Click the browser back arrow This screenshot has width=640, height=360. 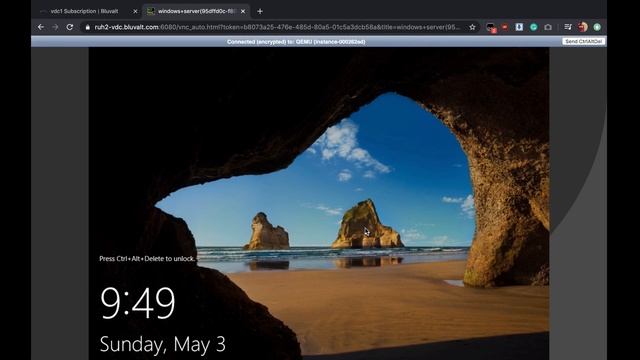tap(41, 27)
